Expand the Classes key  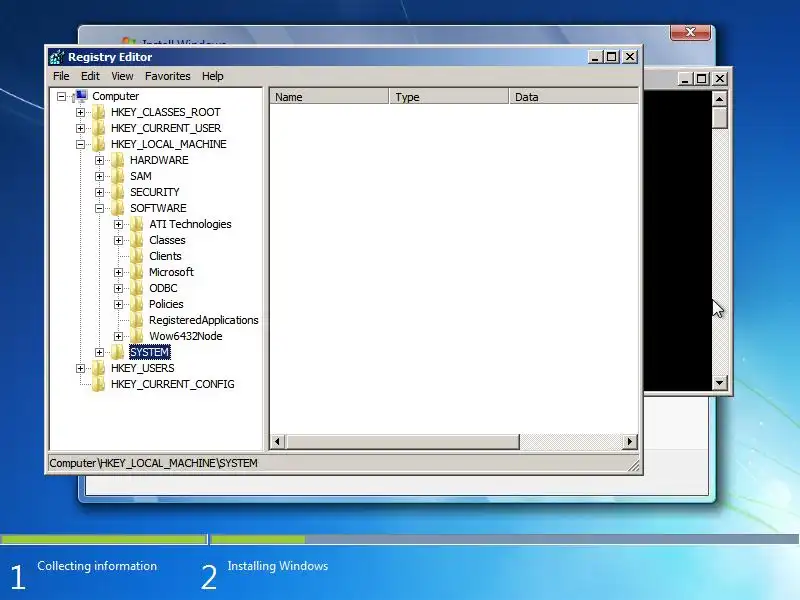point(118,240)
